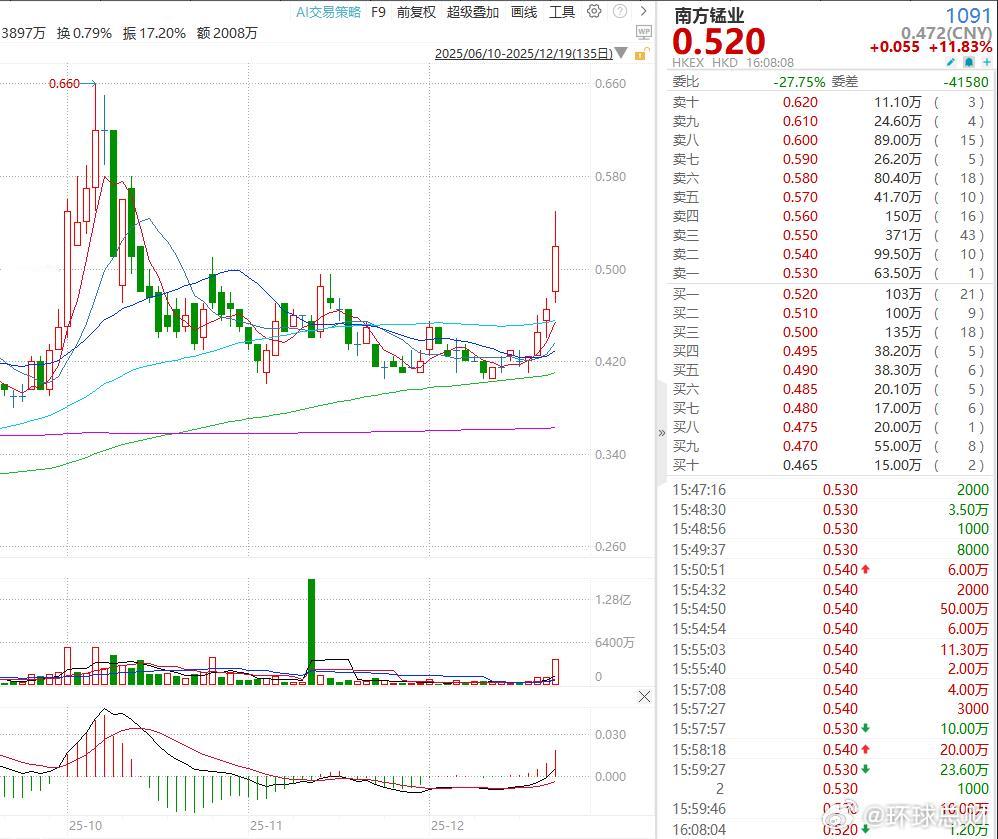This screenshot has width=998, height=839.
Task: Click 买一 bid price 0.520
Action: pos(800,294)
